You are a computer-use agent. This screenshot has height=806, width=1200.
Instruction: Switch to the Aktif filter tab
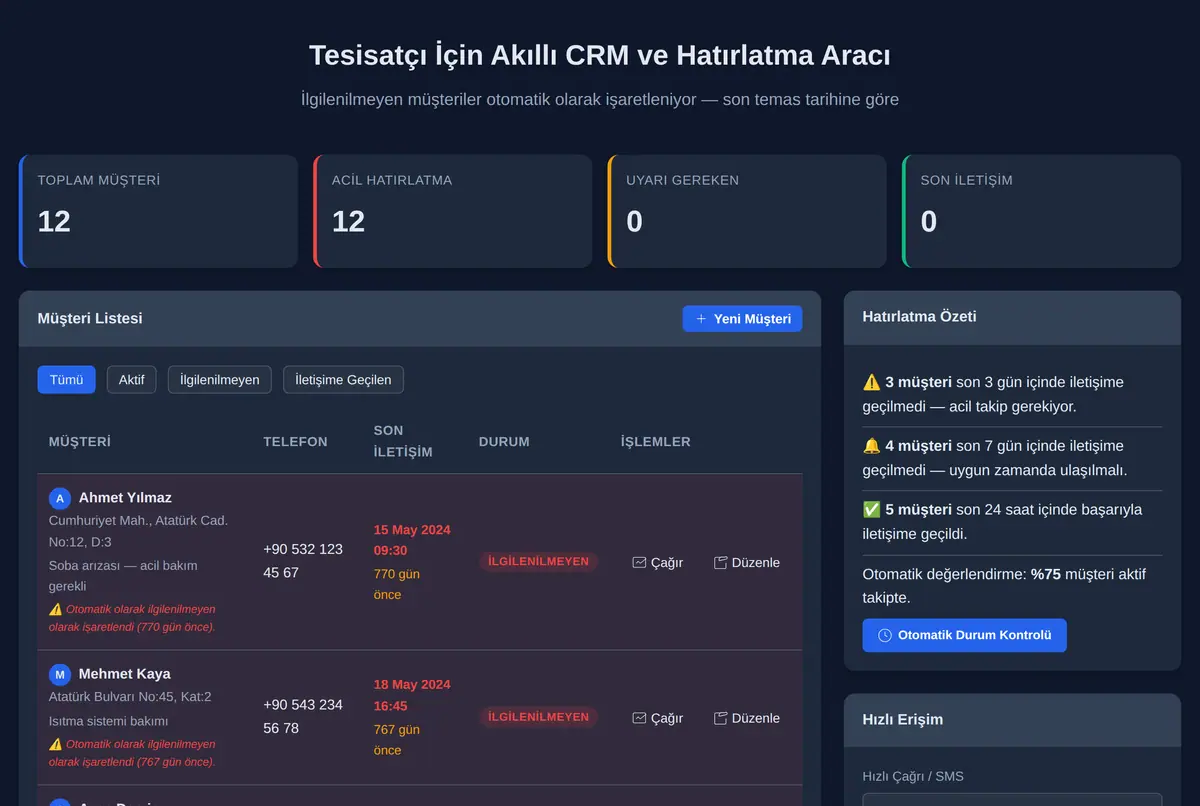tap(132, 380)
